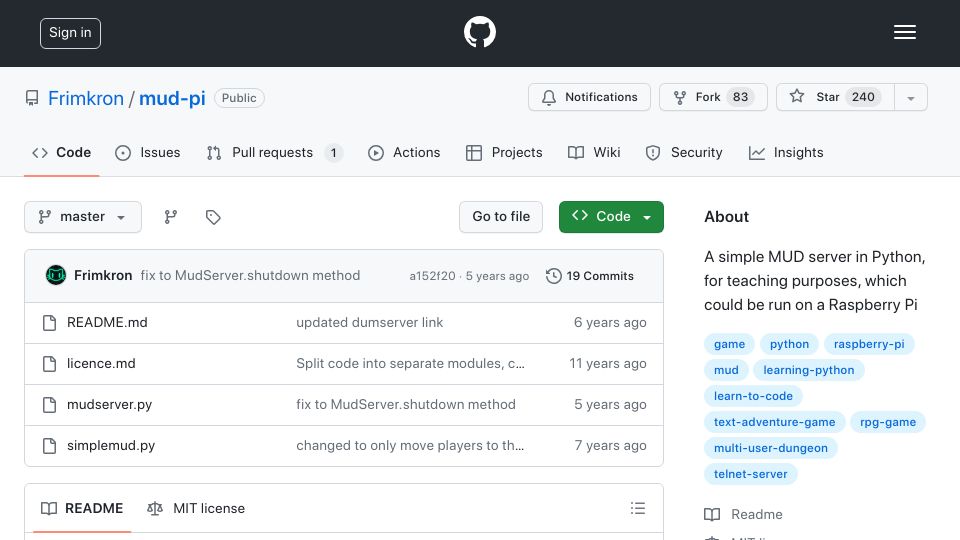The width and height of the screenshot is (960, 540).
Task: Click the README.md file icon
Action: click(50, 323)
